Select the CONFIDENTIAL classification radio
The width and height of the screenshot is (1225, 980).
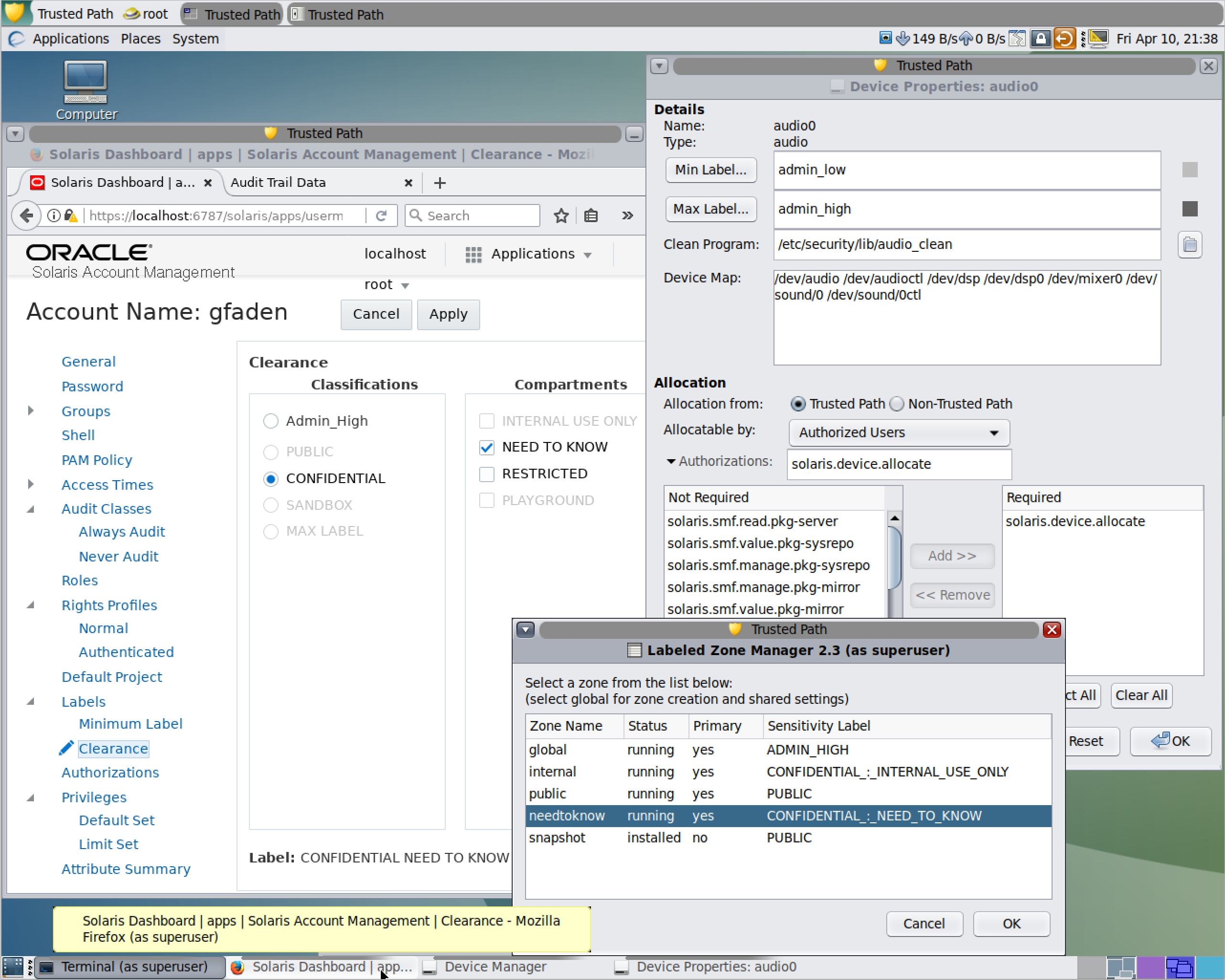click(270, 479)
